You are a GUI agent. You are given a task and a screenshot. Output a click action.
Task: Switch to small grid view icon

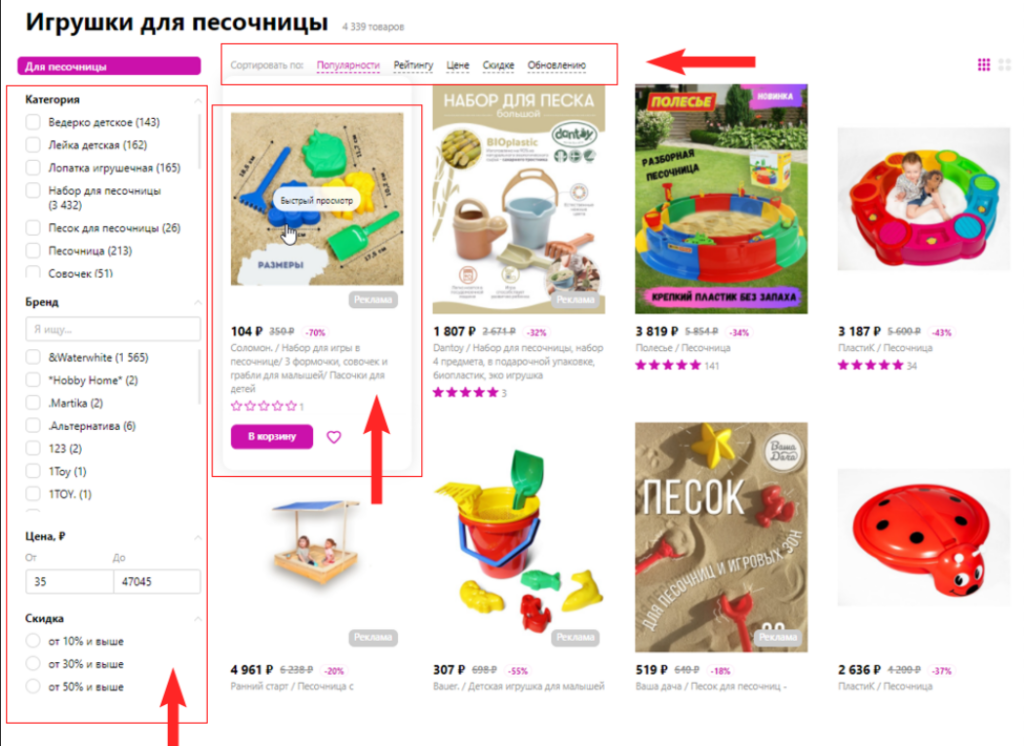(984, 65)
